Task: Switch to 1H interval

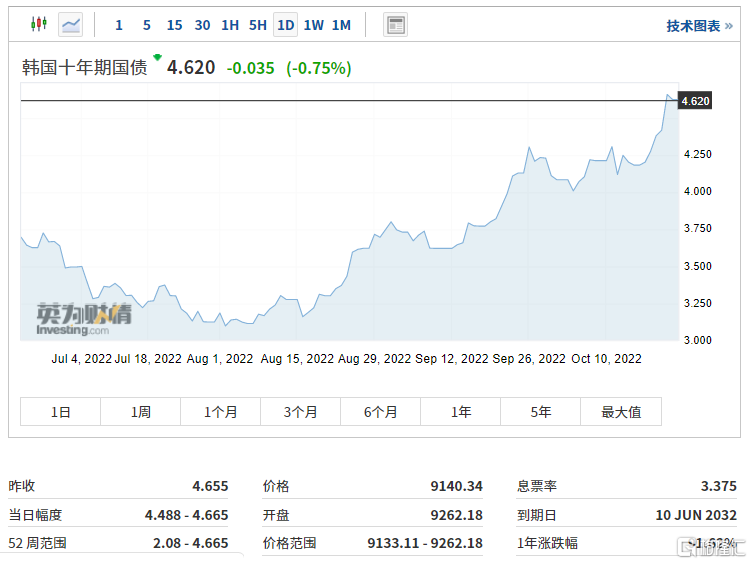Action: [230, 25]
